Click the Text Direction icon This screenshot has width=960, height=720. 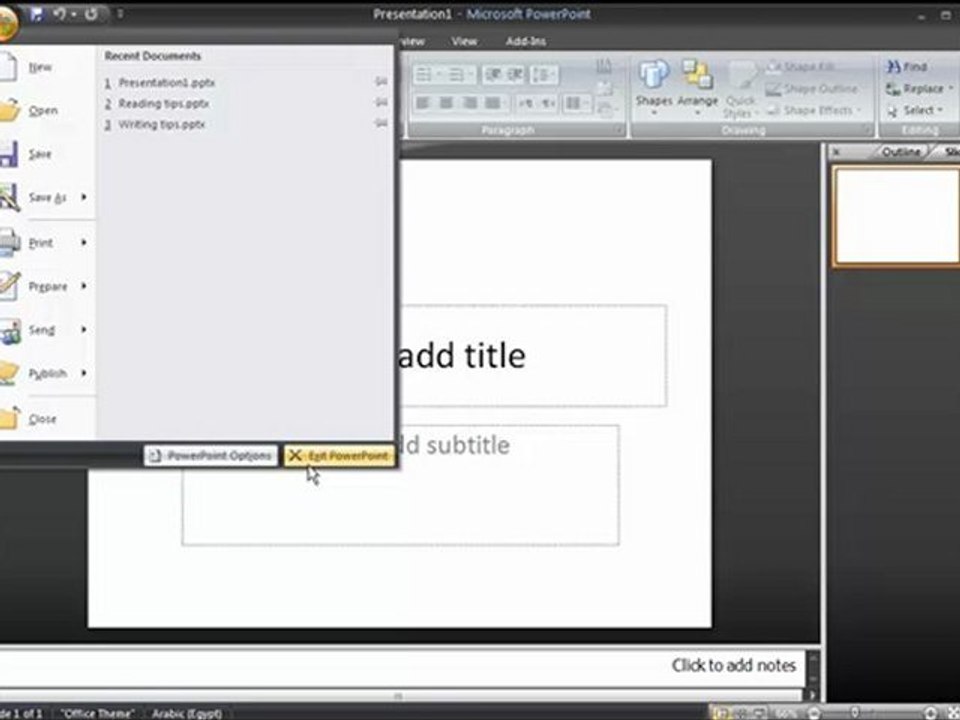click(604, 66)
